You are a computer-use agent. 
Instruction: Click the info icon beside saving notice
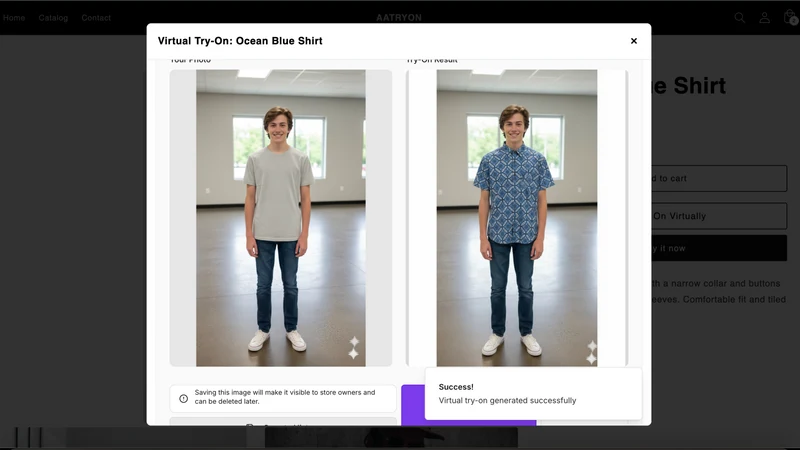click(184, 398)
